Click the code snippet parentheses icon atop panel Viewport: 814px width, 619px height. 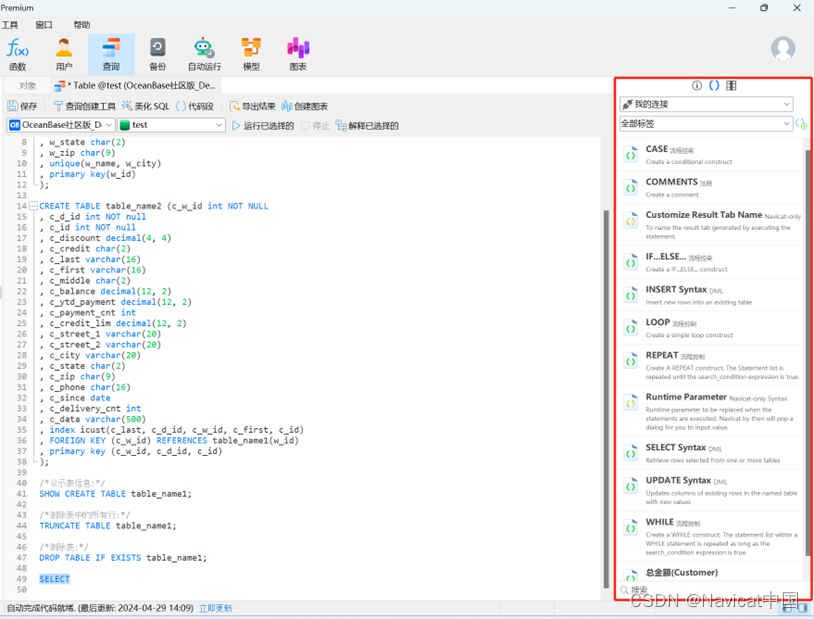click(714, 86)
